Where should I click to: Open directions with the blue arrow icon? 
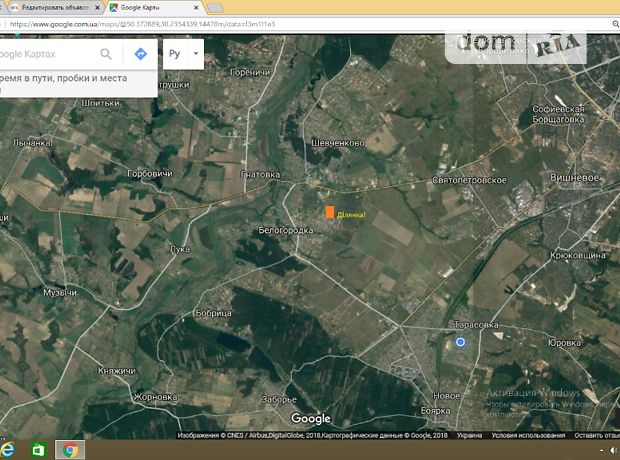(140, 54)
